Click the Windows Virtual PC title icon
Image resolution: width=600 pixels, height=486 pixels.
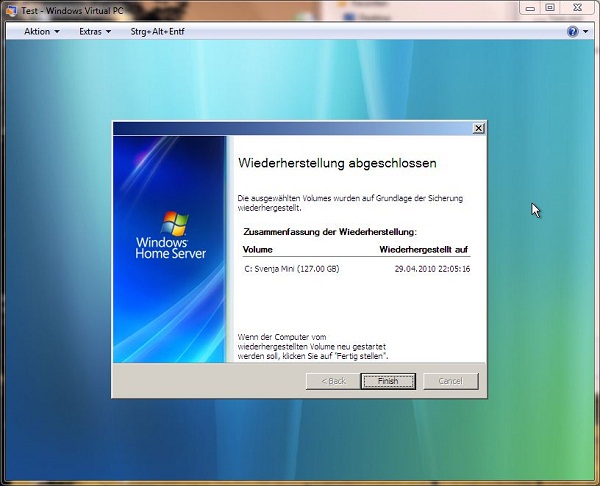click(11, 10)
